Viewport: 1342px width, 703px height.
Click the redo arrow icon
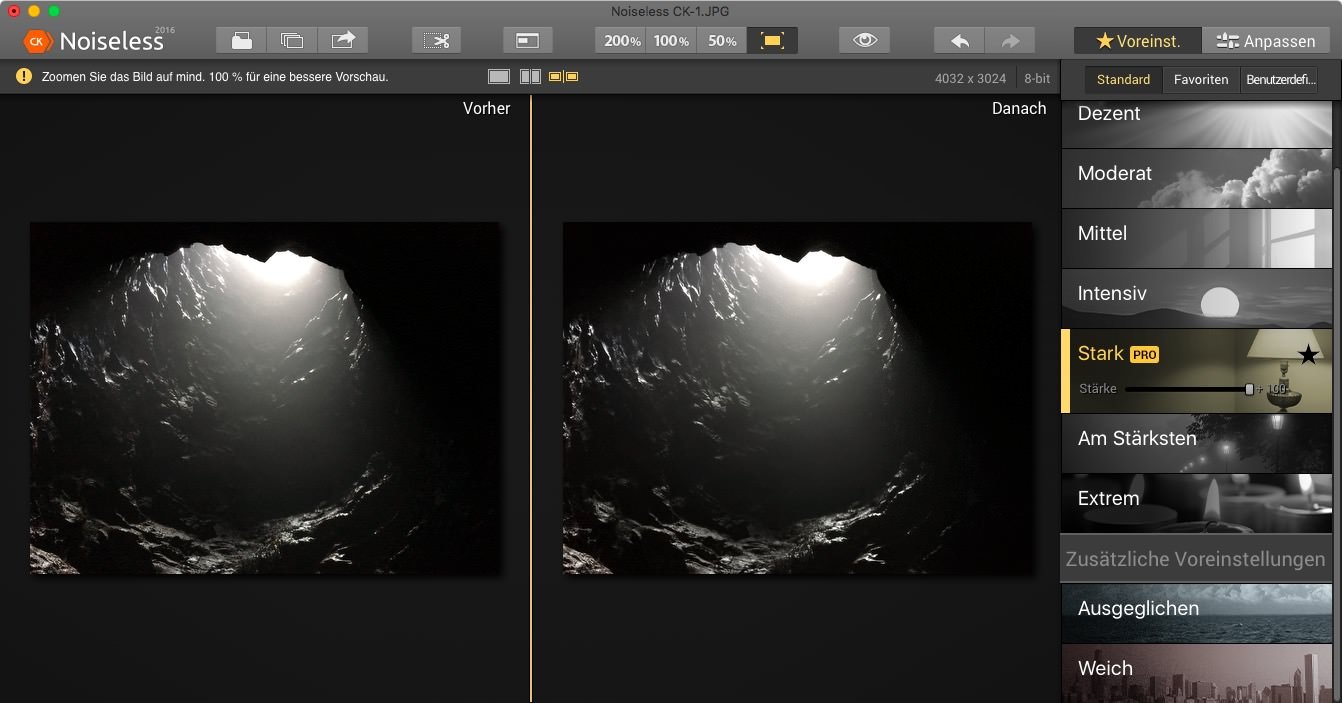tap(1010, 41)
